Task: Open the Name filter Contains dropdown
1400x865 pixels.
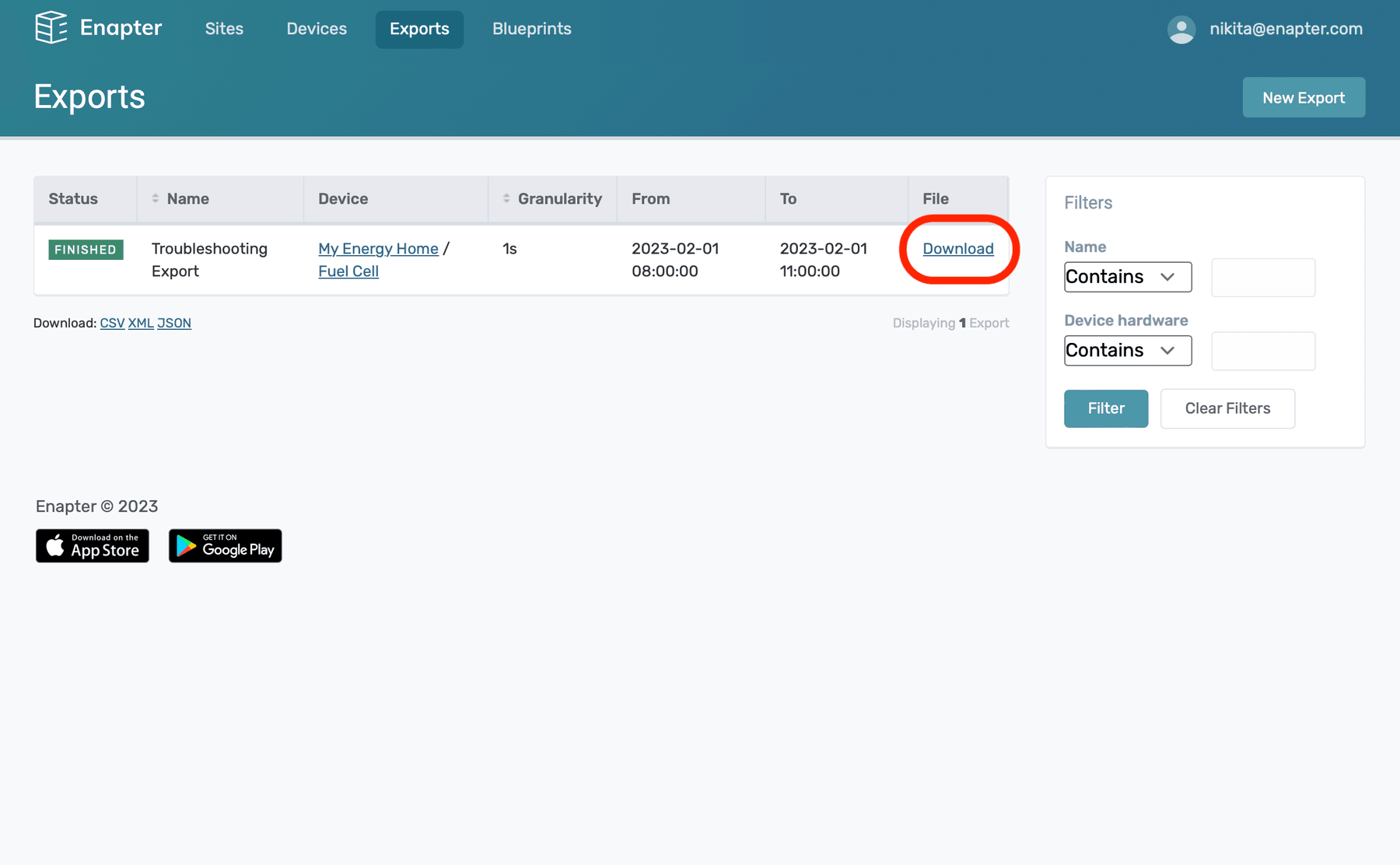Action: [1127, 277]
